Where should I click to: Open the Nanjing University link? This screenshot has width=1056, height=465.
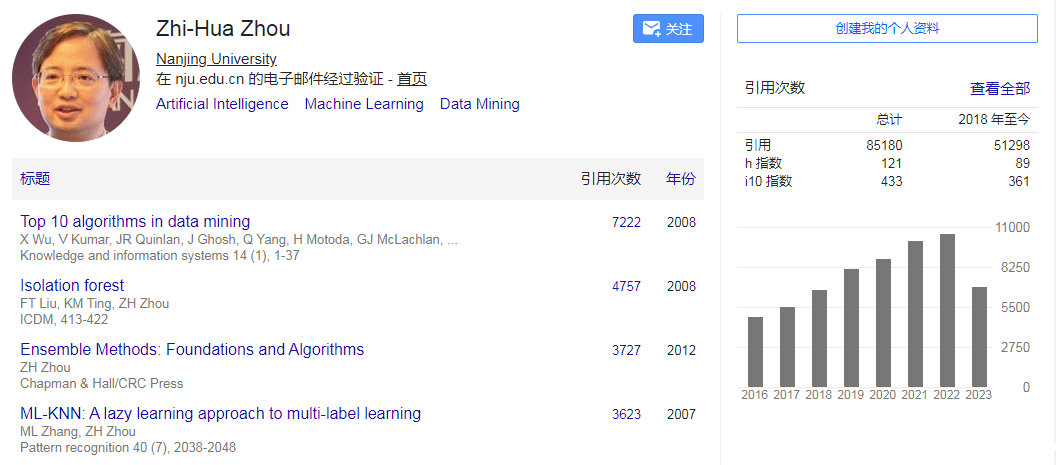point(216,59)
